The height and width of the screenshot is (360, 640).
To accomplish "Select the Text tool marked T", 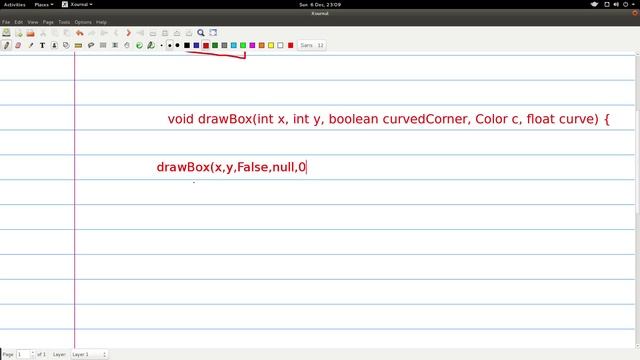I will pyautogui.click(x=42, y=45).
